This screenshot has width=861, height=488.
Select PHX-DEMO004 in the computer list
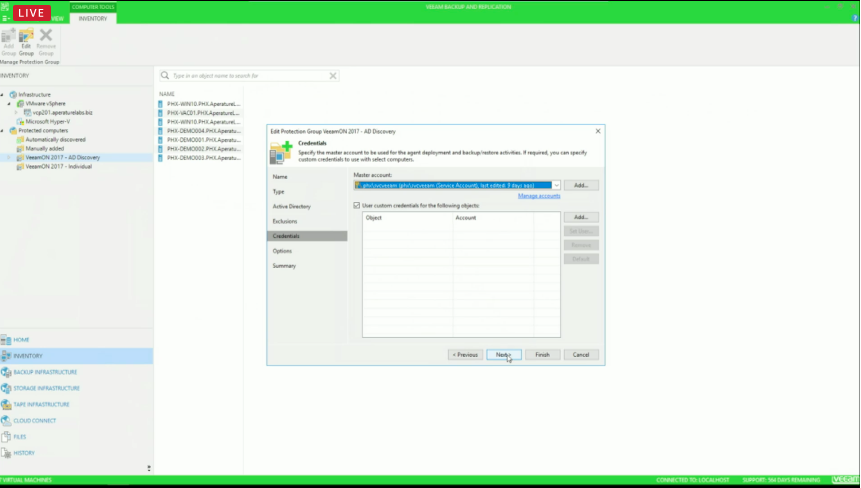coord(198,130)
